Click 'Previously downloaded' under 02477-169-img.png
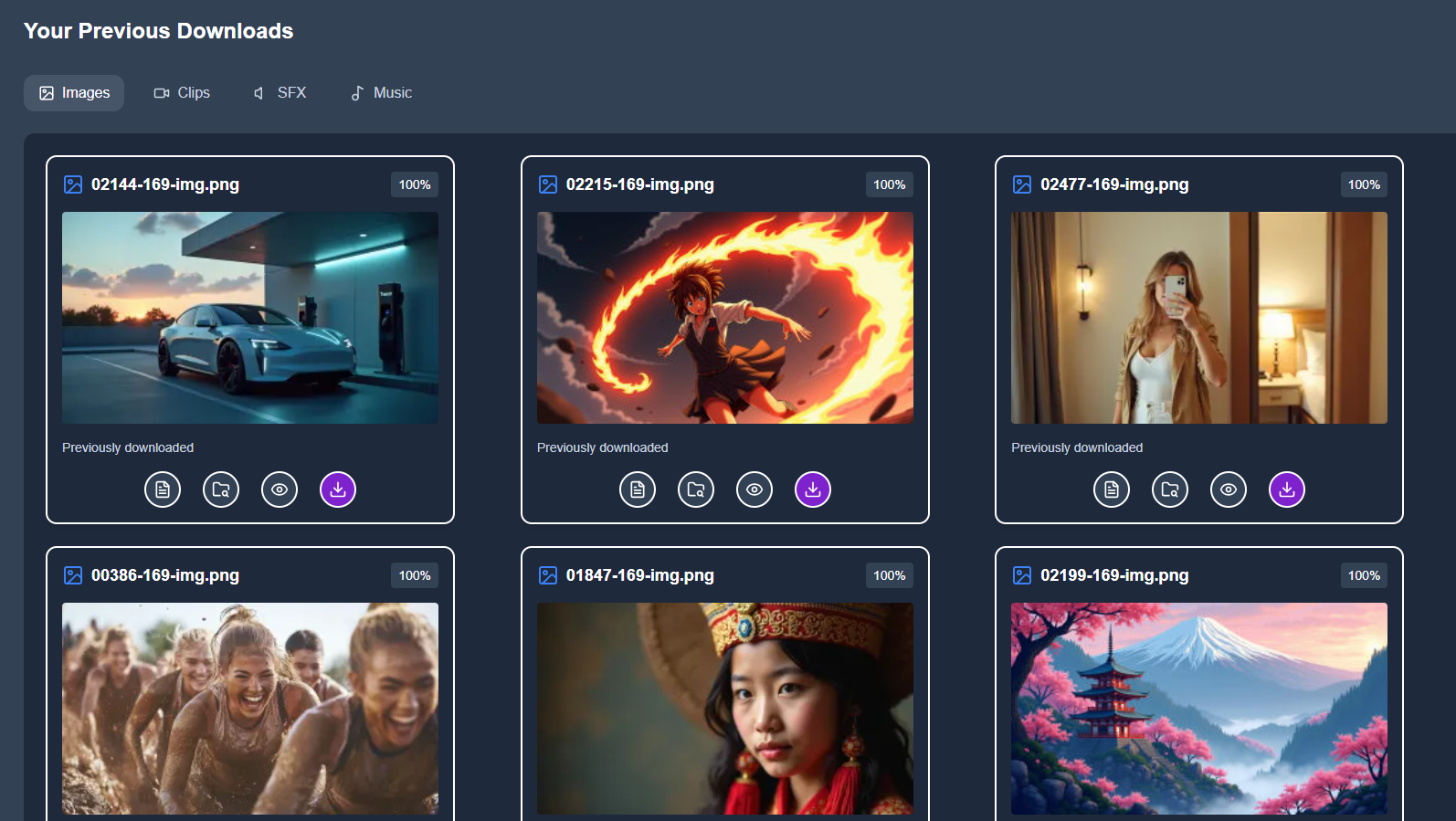 1077,447
